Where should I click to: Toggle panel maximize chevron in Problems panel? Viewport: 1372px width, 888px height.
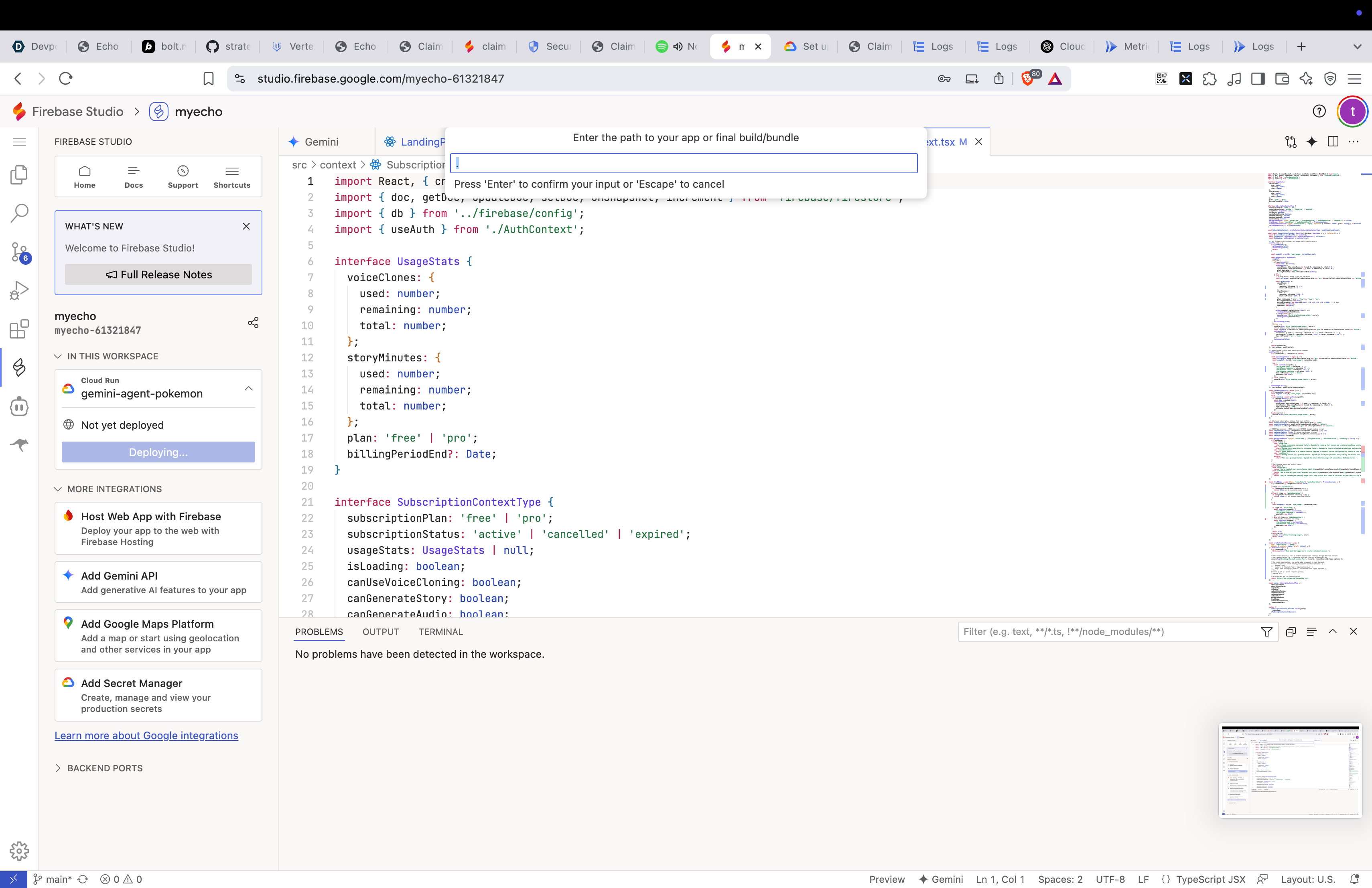[1333, 632]
